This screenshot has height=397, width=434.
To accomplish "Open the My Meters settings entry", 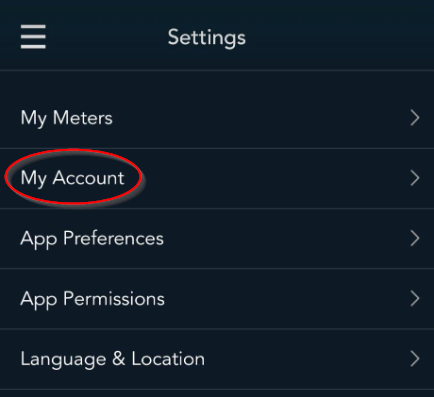I will (217, 118).
